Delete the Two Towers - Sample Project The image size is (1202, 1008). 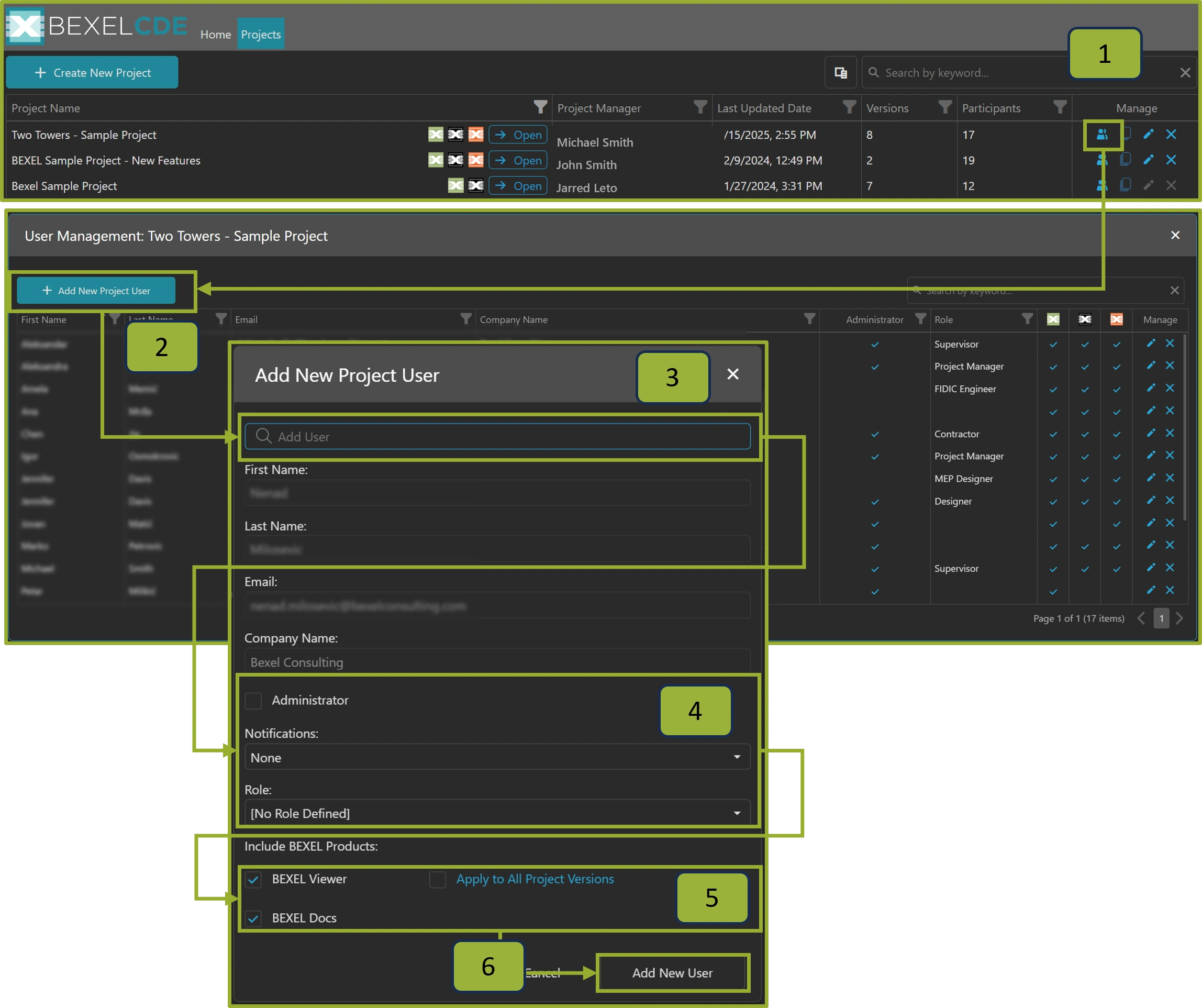1171,135
